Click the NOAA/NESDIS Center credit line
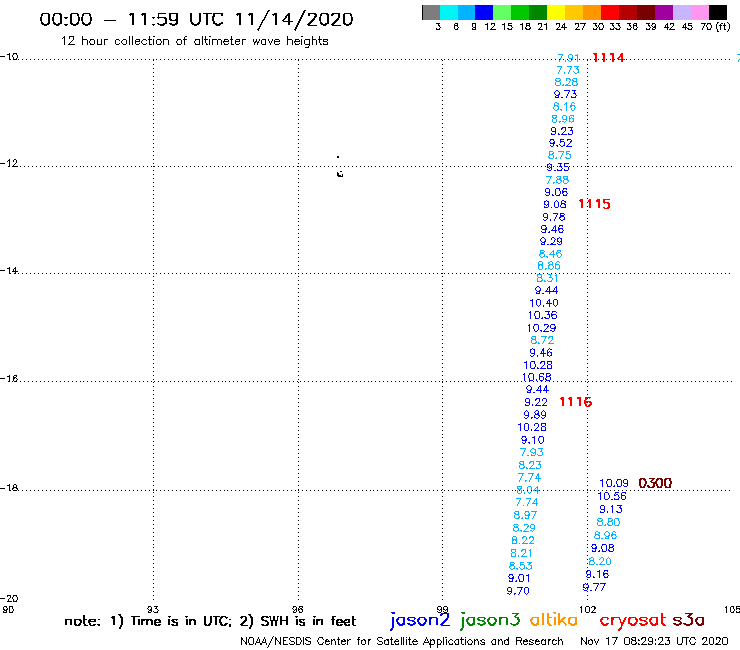 pyautogui.click(x=402, y=642)
